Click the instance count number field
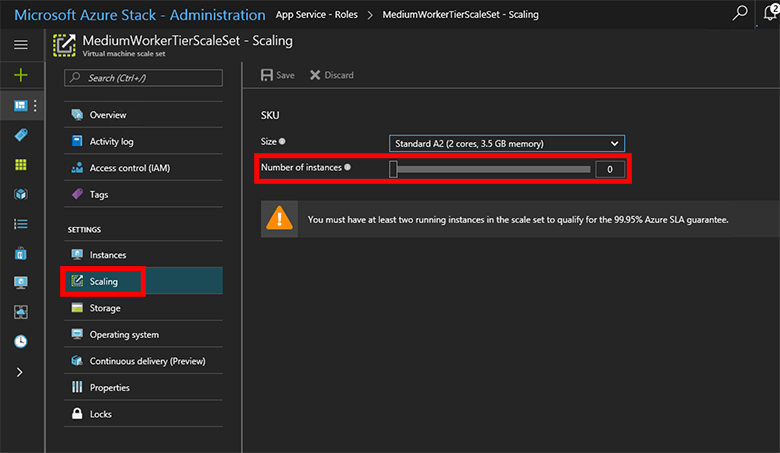Viewport: 780px width, 453px height. click(x=610, y=170)
